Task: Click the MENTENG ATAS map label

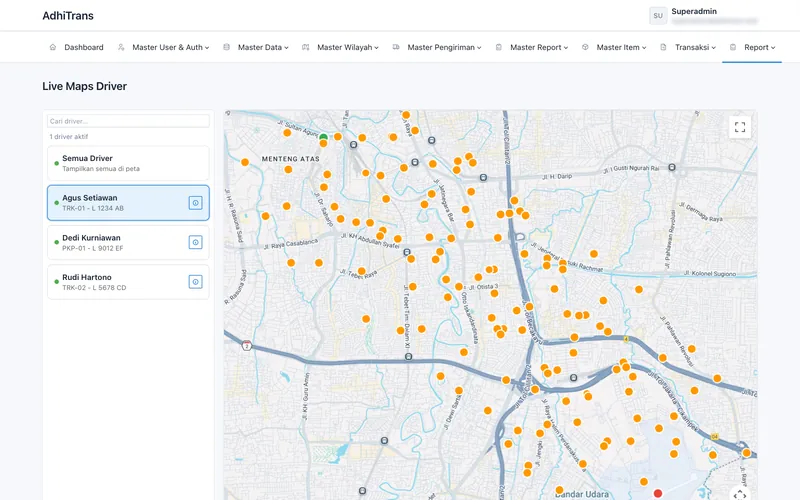Action: click(x=291, y=159)
